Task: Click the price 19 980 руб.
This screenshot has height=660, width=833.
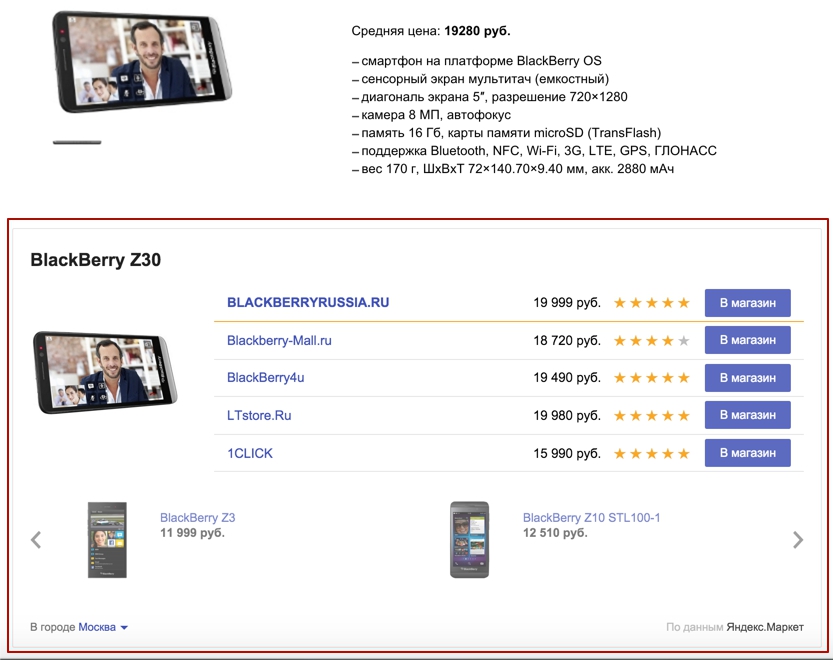Action: click(567, 416)
